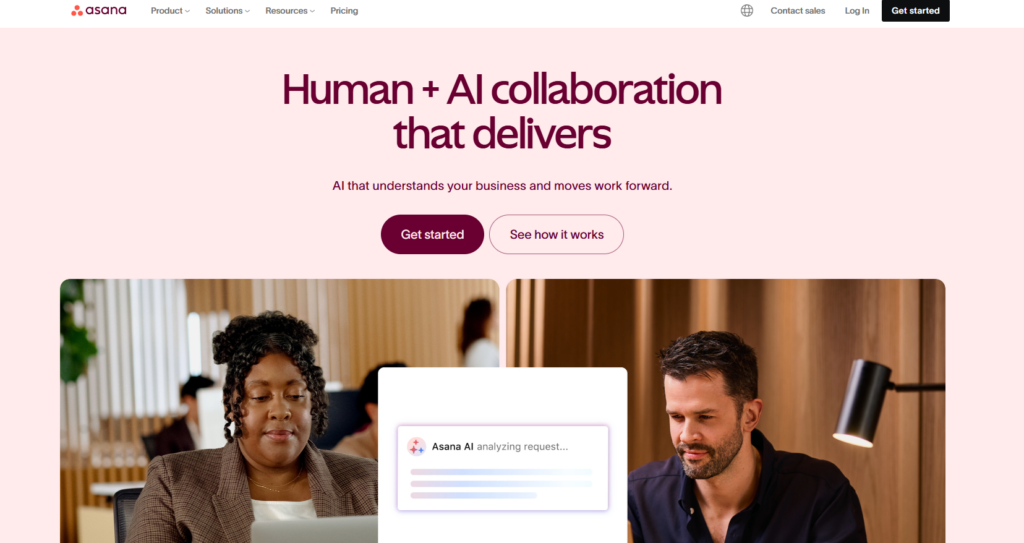Click the headline Human + AI collaboration
The image size is (1024, 543).
pyautogui.click(x=502, y=89)
